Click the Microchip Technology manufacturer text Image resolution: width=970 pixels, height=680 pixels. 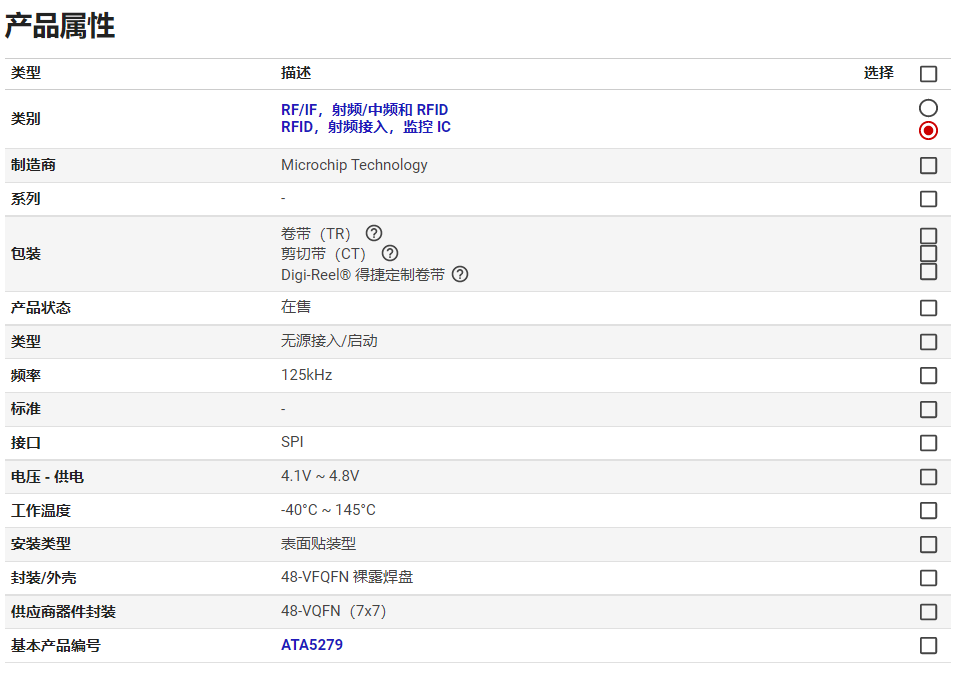354,165
